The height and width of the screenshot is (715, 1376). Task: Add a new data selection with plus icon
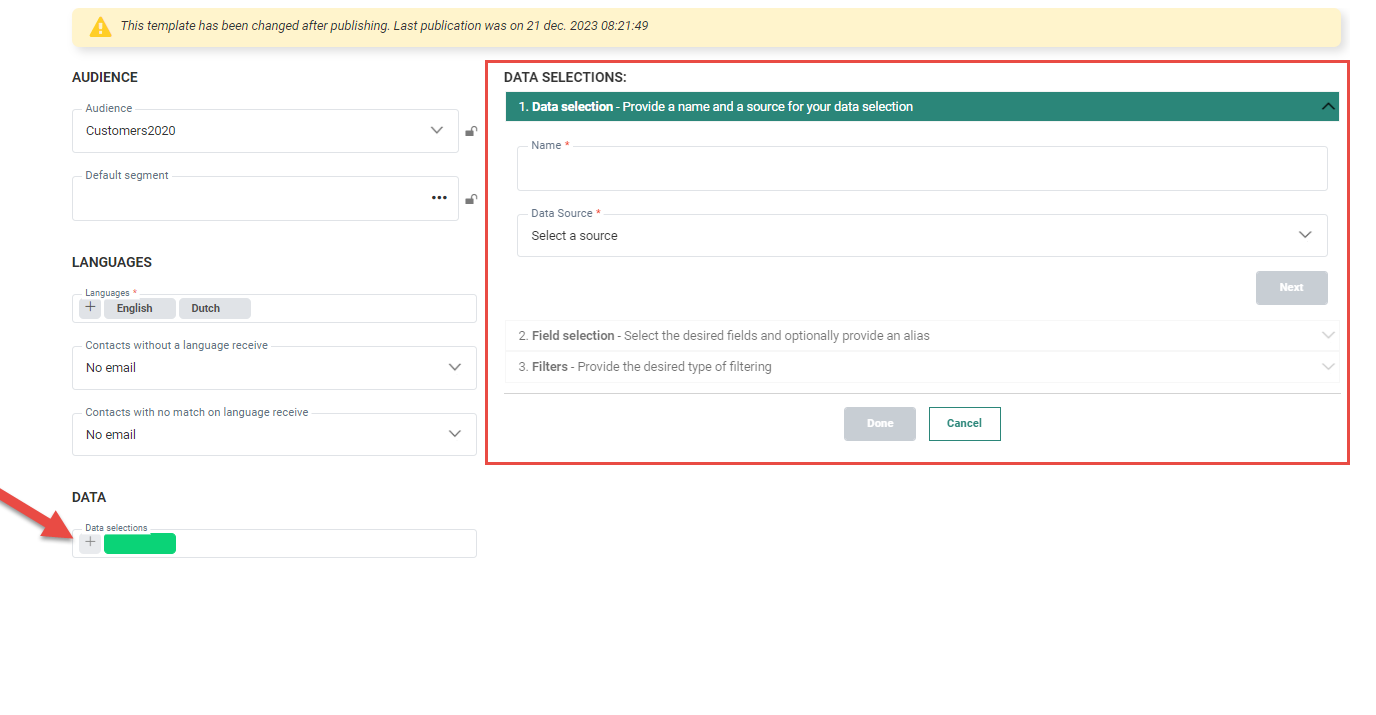[x=90, y=543]
